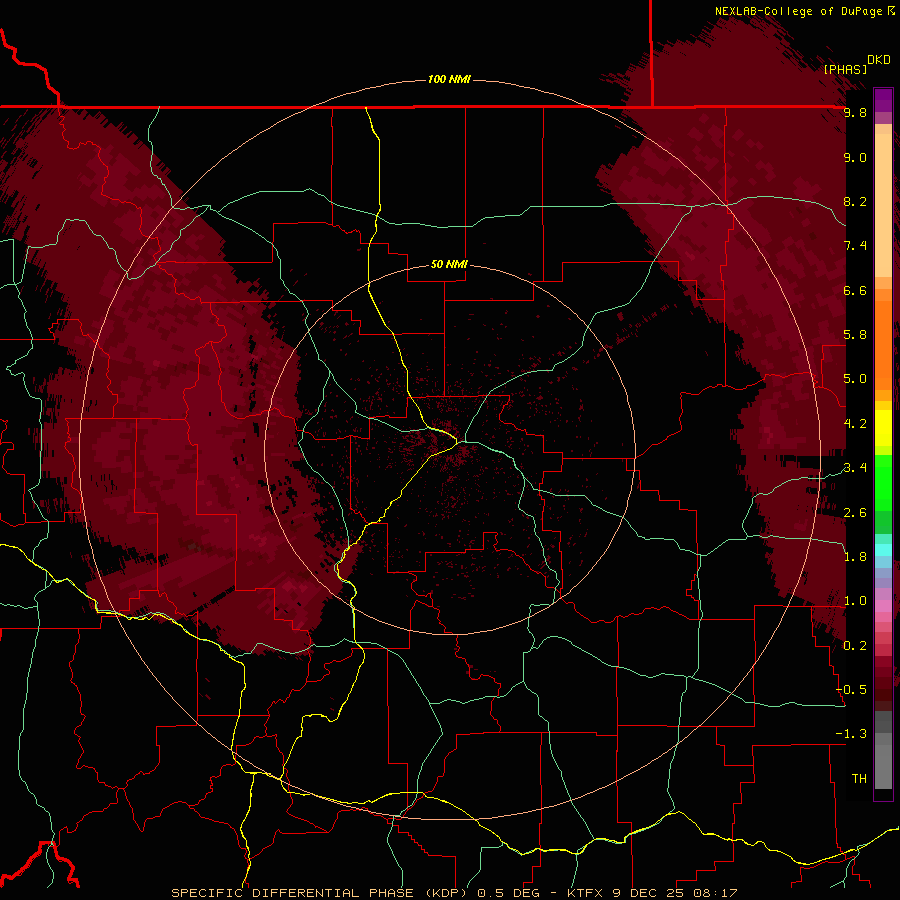Click the 100 NMI range ring label
The width and height of the screenshot is (900, 900).
point(449,79)
